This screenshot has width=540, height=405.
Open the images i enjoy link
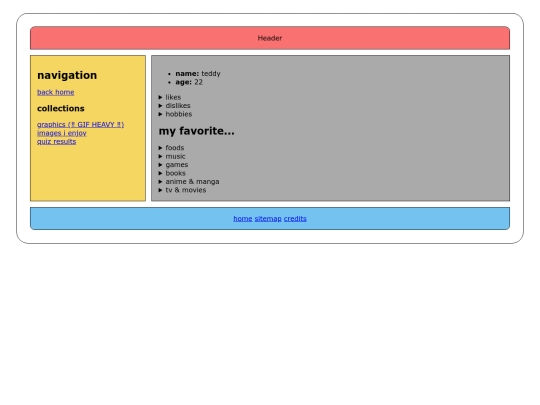(x=62, y=133)
